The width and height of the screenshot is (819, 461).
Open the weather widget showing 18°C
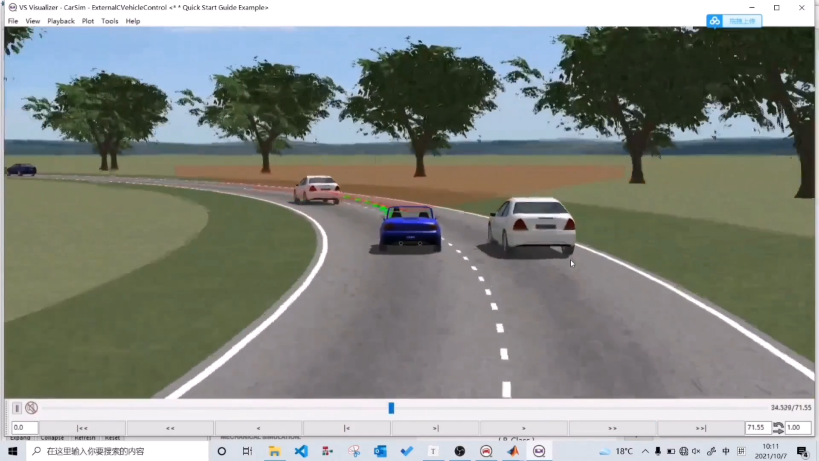616,451
